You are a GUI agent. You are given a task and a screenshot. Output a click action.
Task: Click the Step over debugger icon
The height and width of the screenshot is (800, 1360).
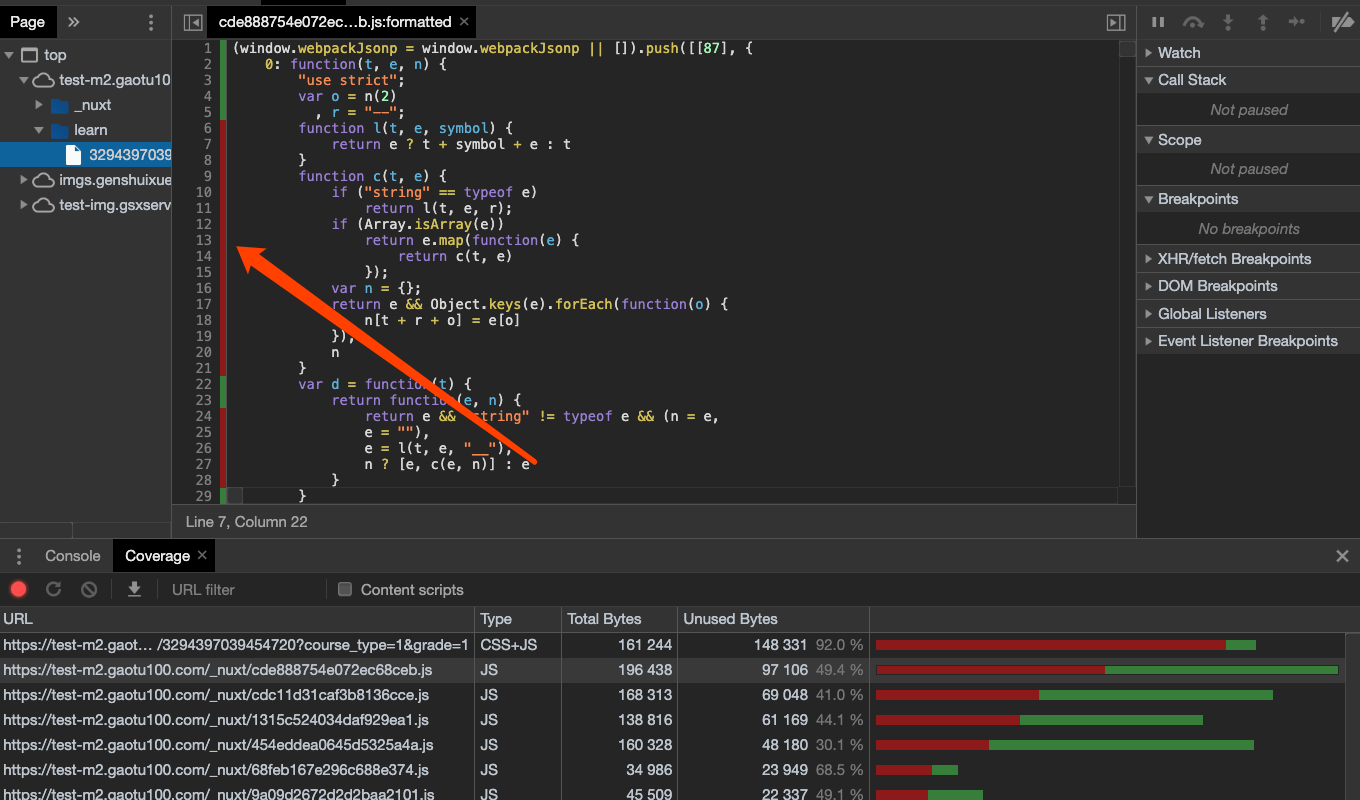click(x=1193, y=22)
